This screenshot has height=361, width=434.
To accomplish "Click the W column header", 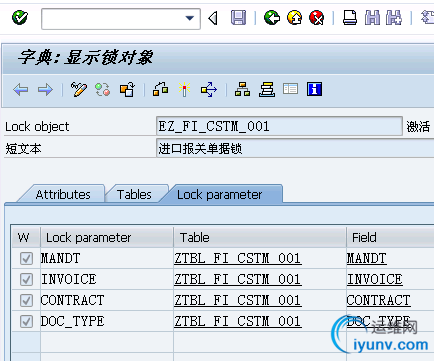I will pyautogui.click(x=26, y=237).
